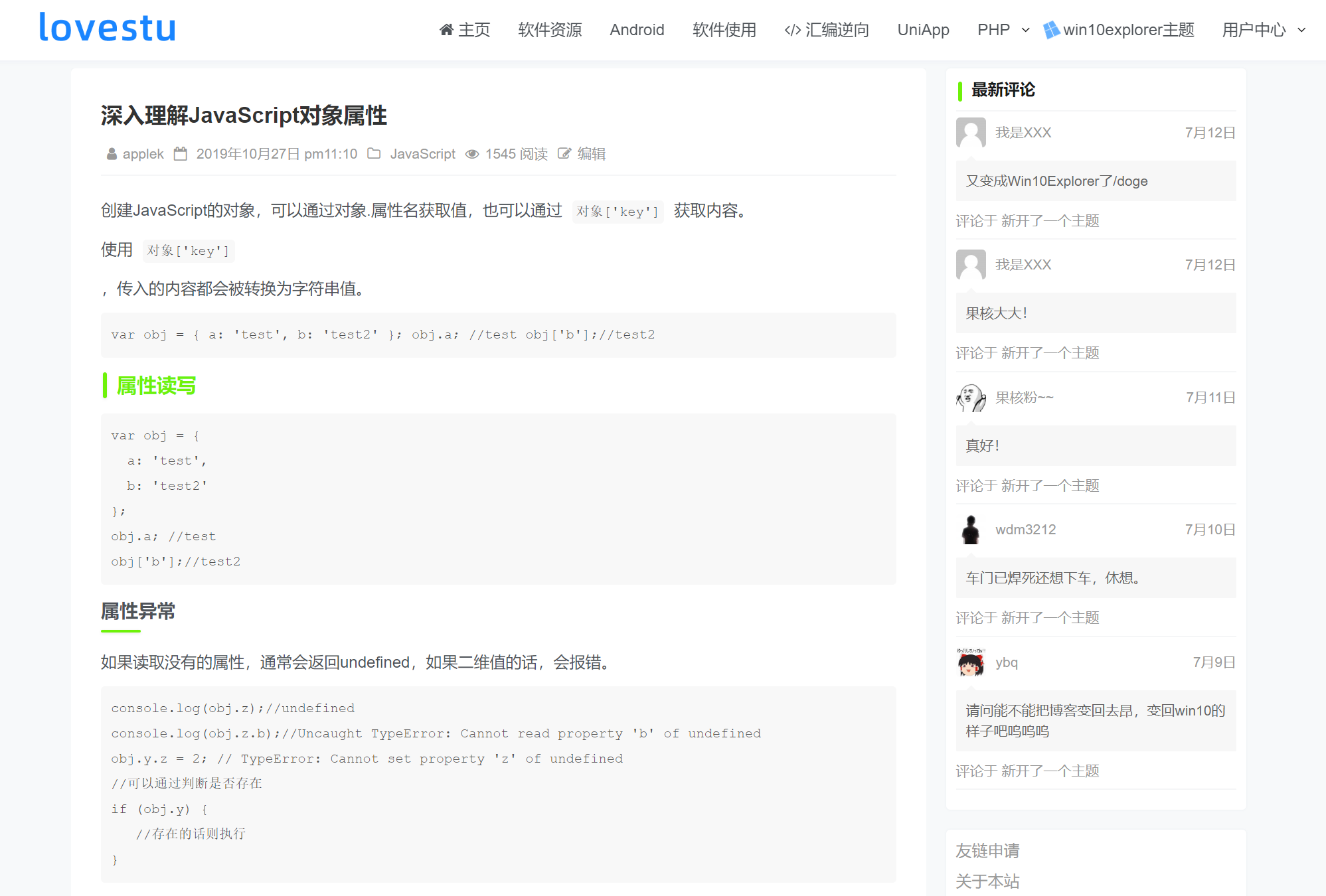Viewport: 1326px width, 896px height.
Task: Open the 软件资源 menu item
Action: click(x=550, y=30)
